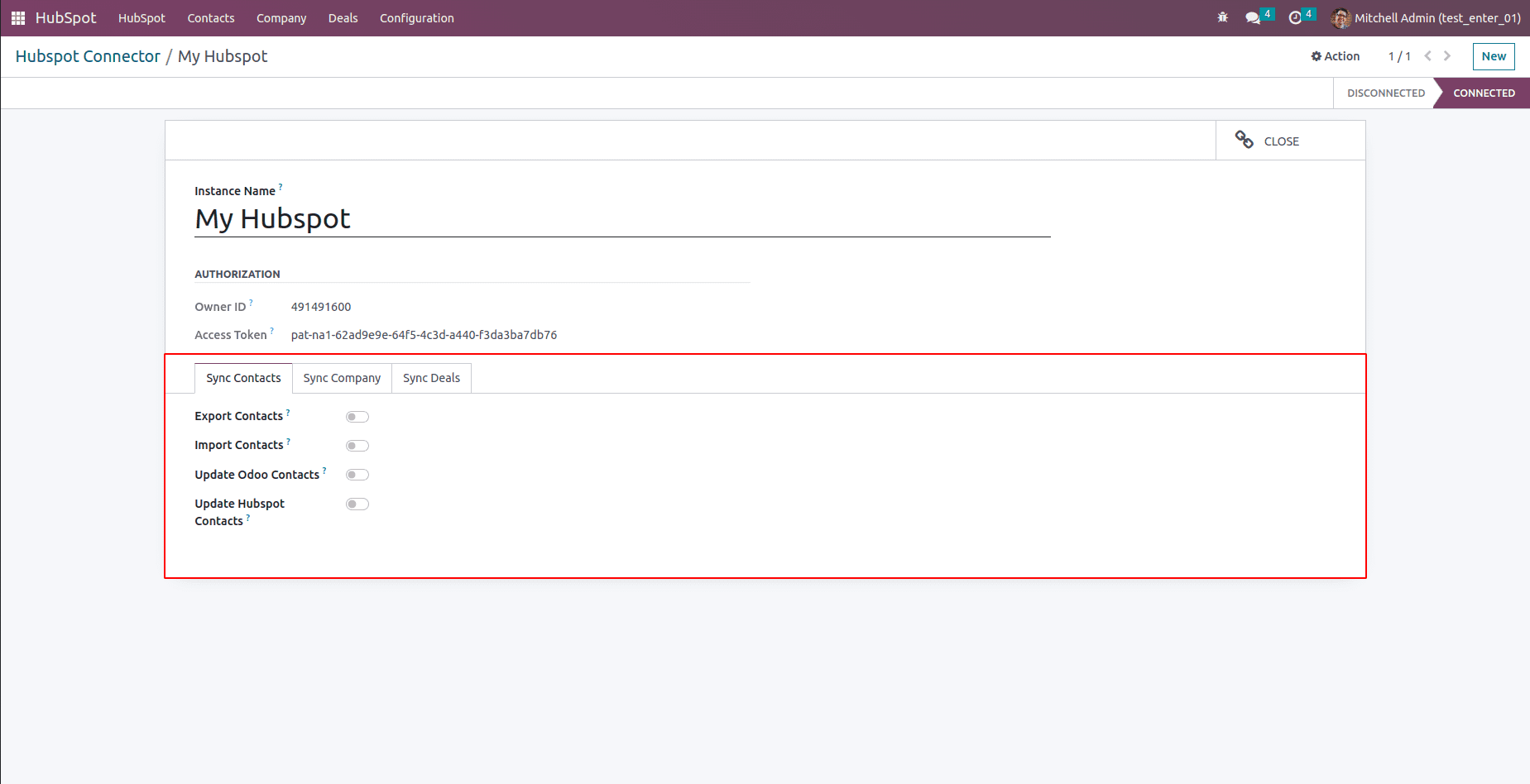Click Export Contacts help question mark
This screenshot has width=1530, height=784.
tap(288, 412)
